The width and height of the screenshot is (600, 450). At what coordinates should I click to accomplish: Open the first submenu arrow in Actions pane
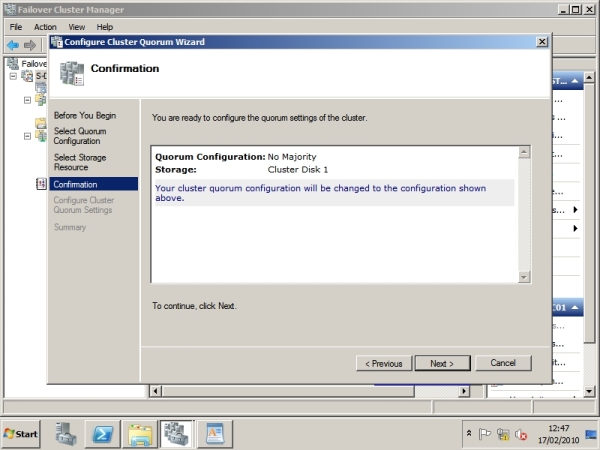pyautogui.click(x=575, y=210)
